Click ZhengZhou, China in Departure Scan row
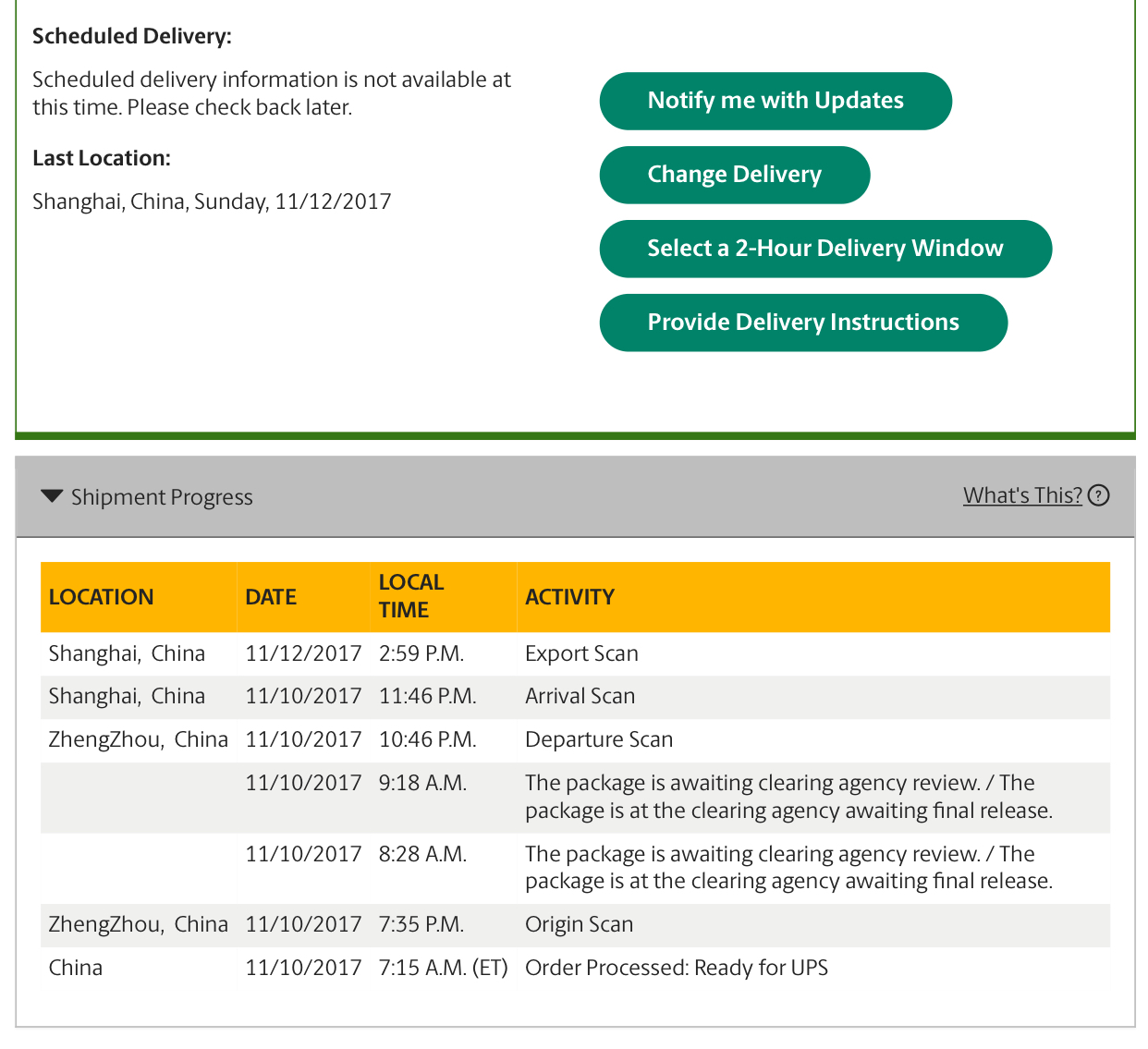 coord(139,739)
